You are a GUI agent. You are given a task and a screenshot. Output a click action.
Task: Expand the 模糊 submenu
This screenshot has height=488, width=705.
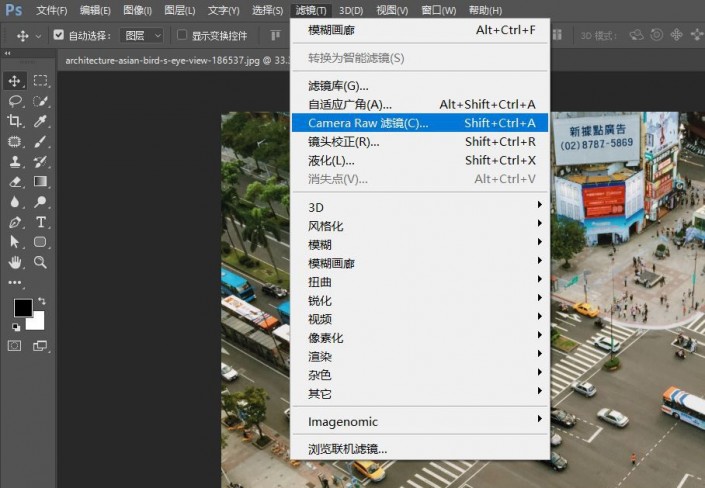pos(420,245)
